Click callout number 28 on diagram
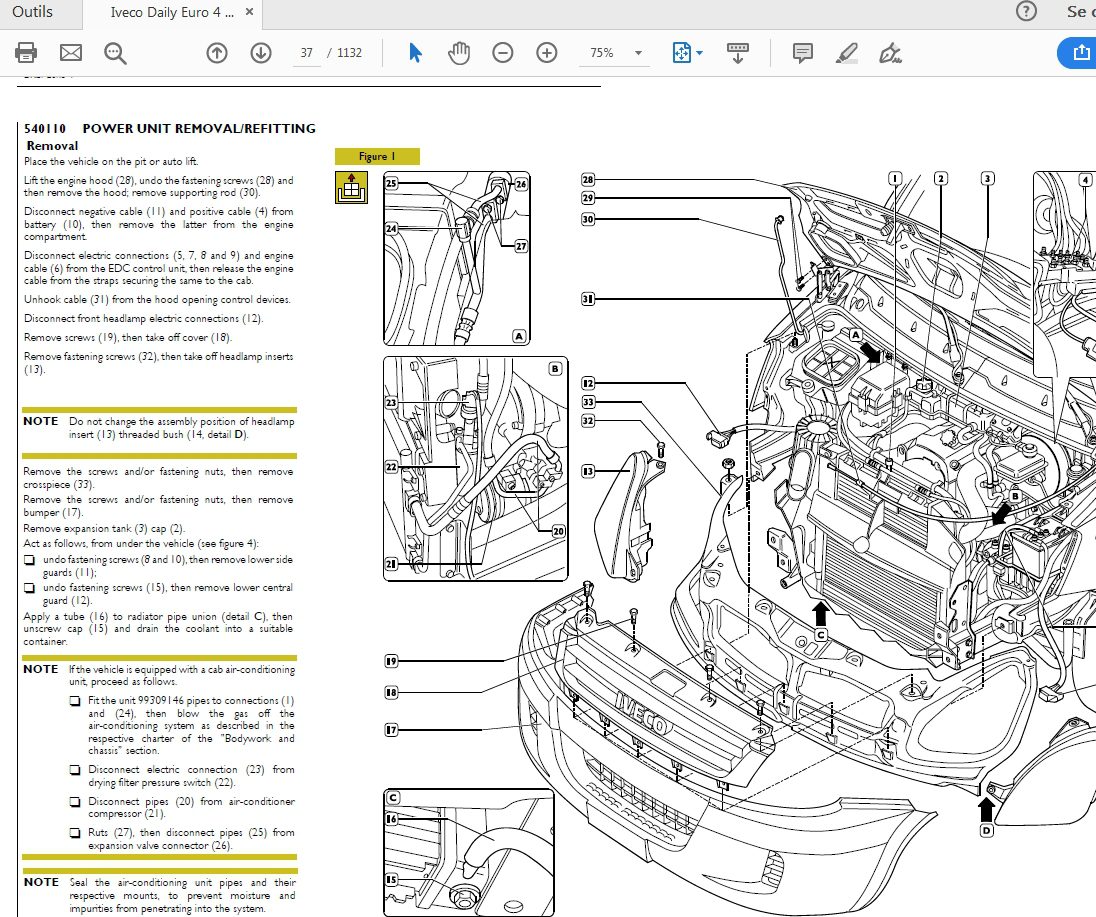1096x917 pixels. pos(588,180)
